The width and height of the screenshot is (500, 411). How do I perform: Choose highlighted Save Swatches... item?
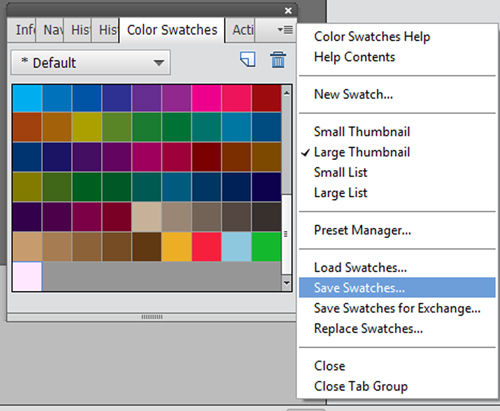point(397,288)
